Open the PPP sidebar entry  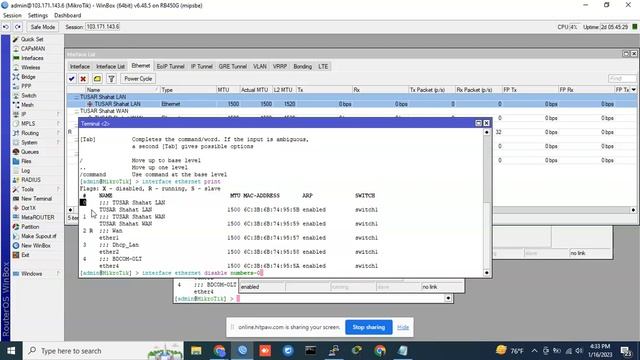coord(26,86)
